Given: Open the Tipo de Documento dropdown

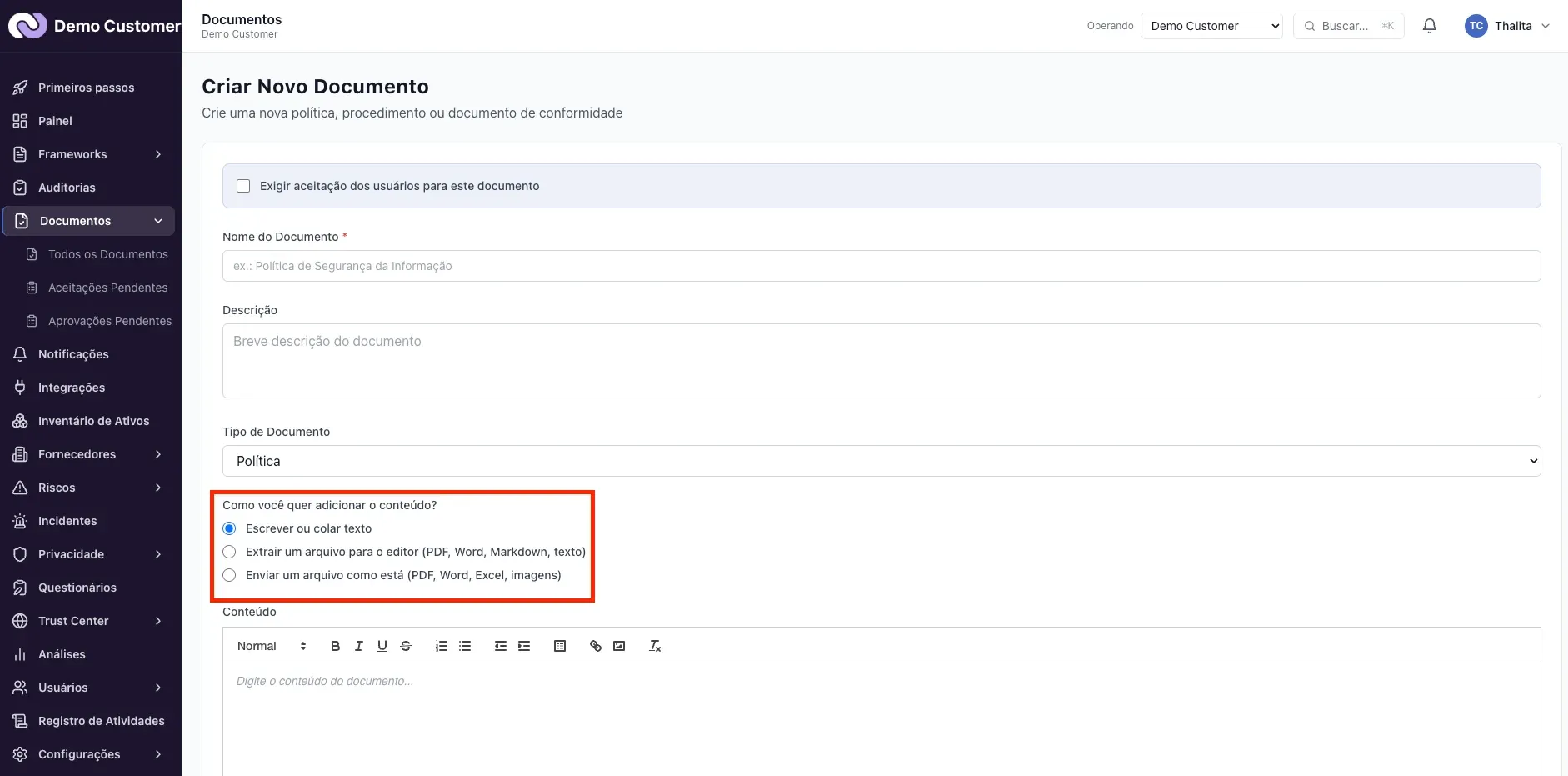Looking at the screenshot, I should click(881, 461).
